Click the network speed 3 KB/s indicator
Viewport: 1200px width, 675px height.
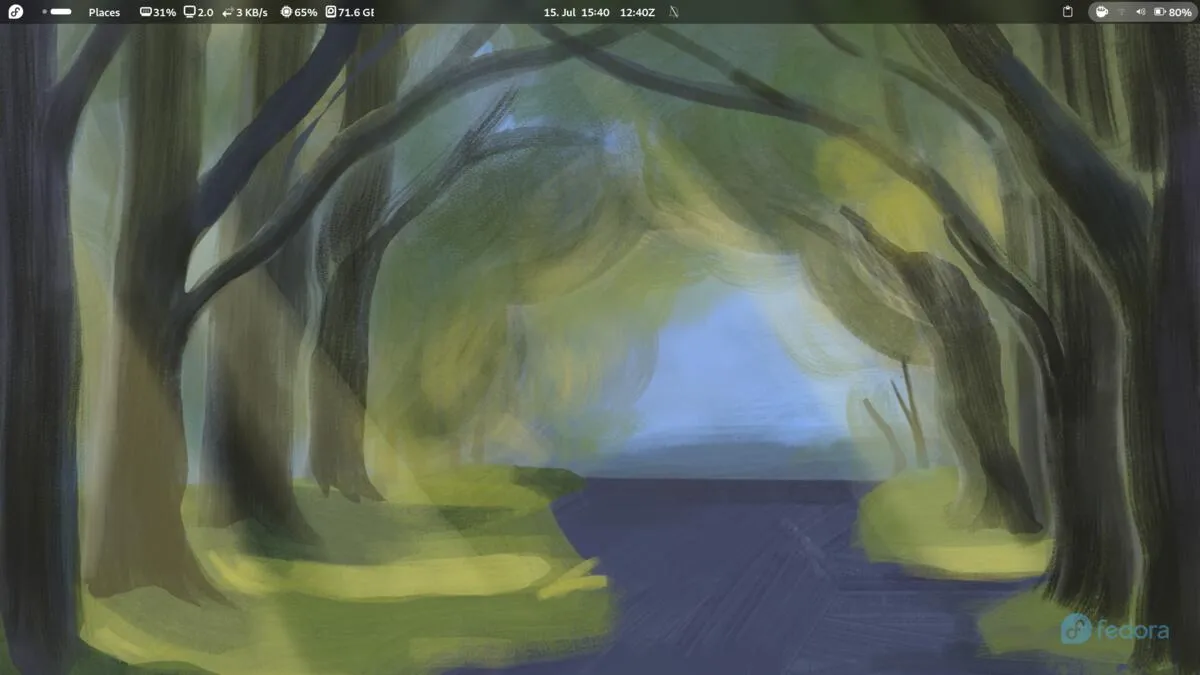tap(245, 12)
